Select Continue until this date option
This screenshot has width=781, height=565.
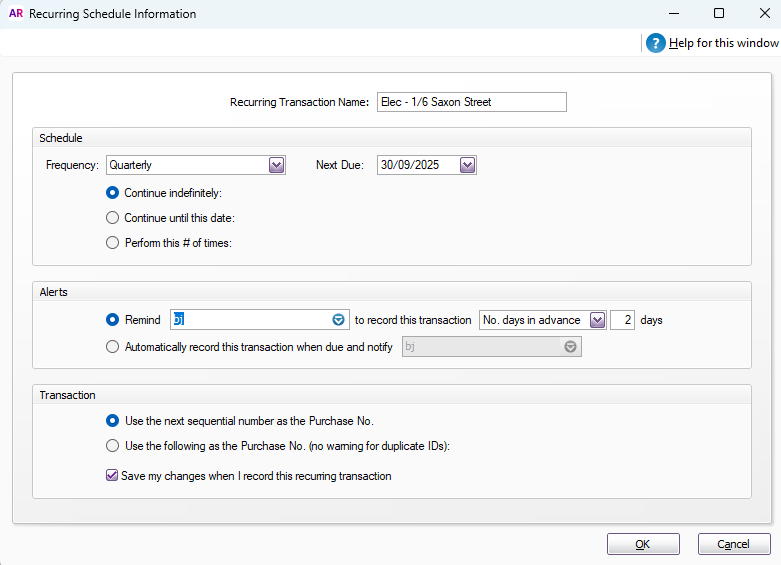(113, 218)
